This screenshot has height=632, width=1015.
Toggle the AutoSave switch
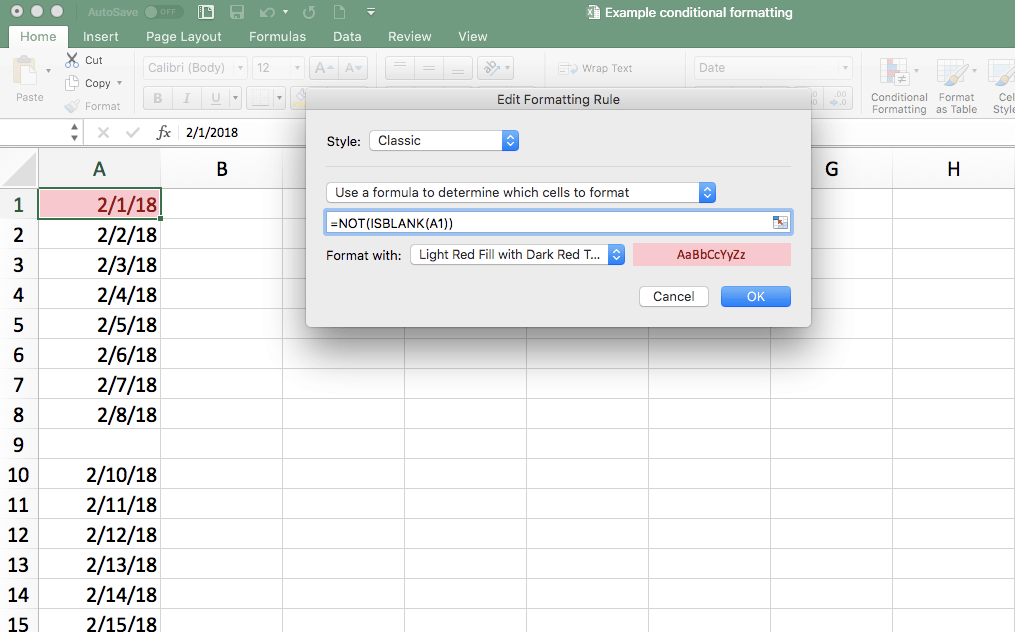(x=163, y=12)
